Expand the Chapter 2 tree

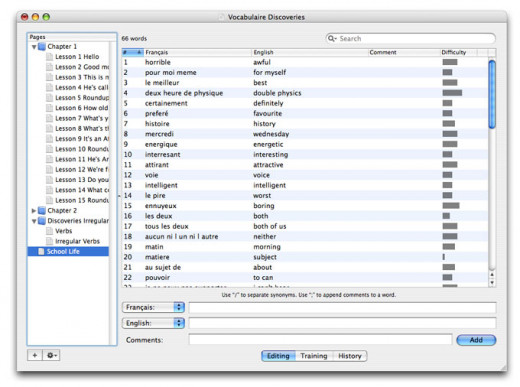pos(34,211)
